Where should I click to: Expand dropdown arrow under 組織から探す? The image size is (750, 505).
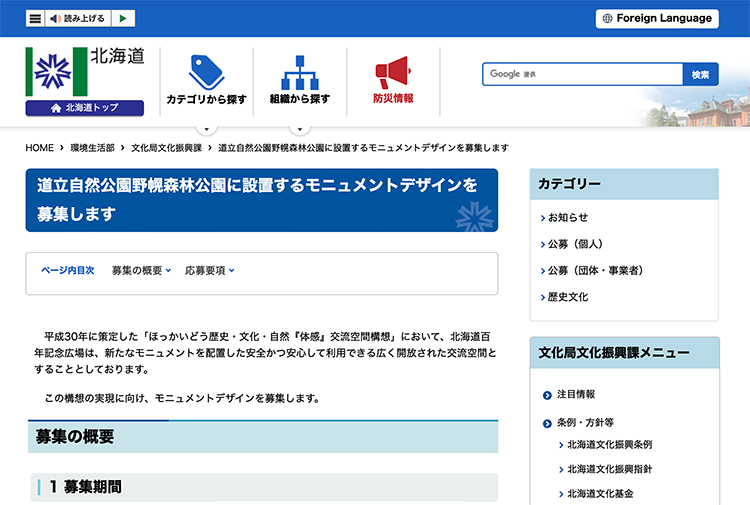pyautogui.click(x=300, y=129)
